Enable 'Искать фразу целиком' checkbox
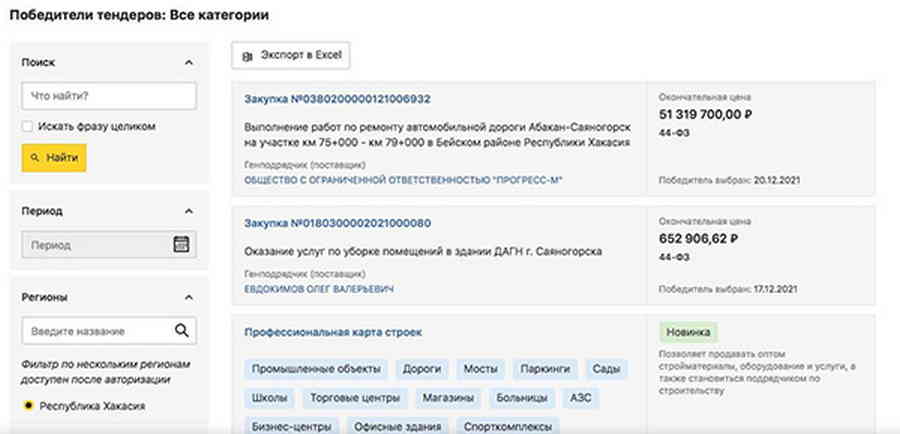Screen dimensions: 900x434 pyautogui.click(x=28, y=127)
